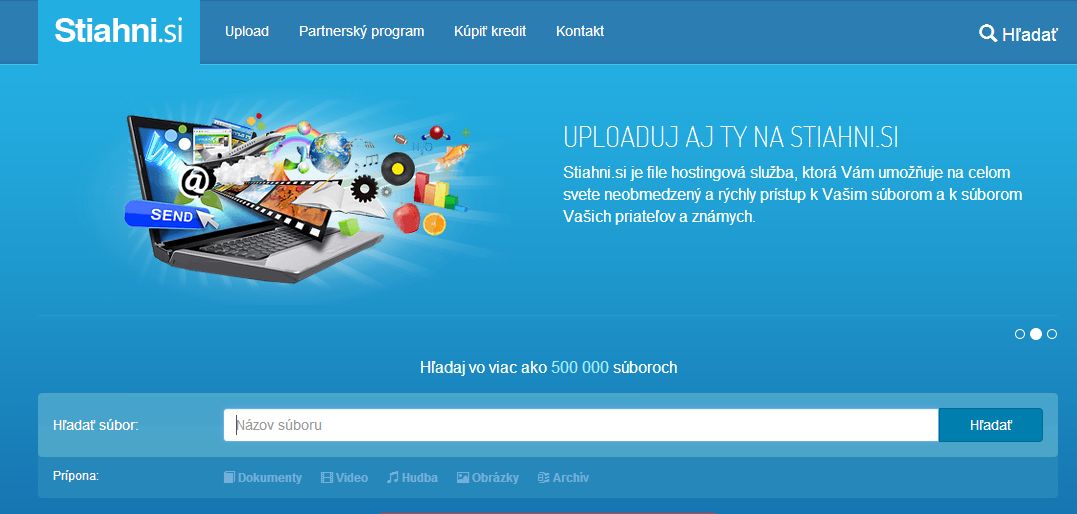Click the Hľadať link in header
The height and width of the screenshot is (514, 1077).
click(1029, 34)
